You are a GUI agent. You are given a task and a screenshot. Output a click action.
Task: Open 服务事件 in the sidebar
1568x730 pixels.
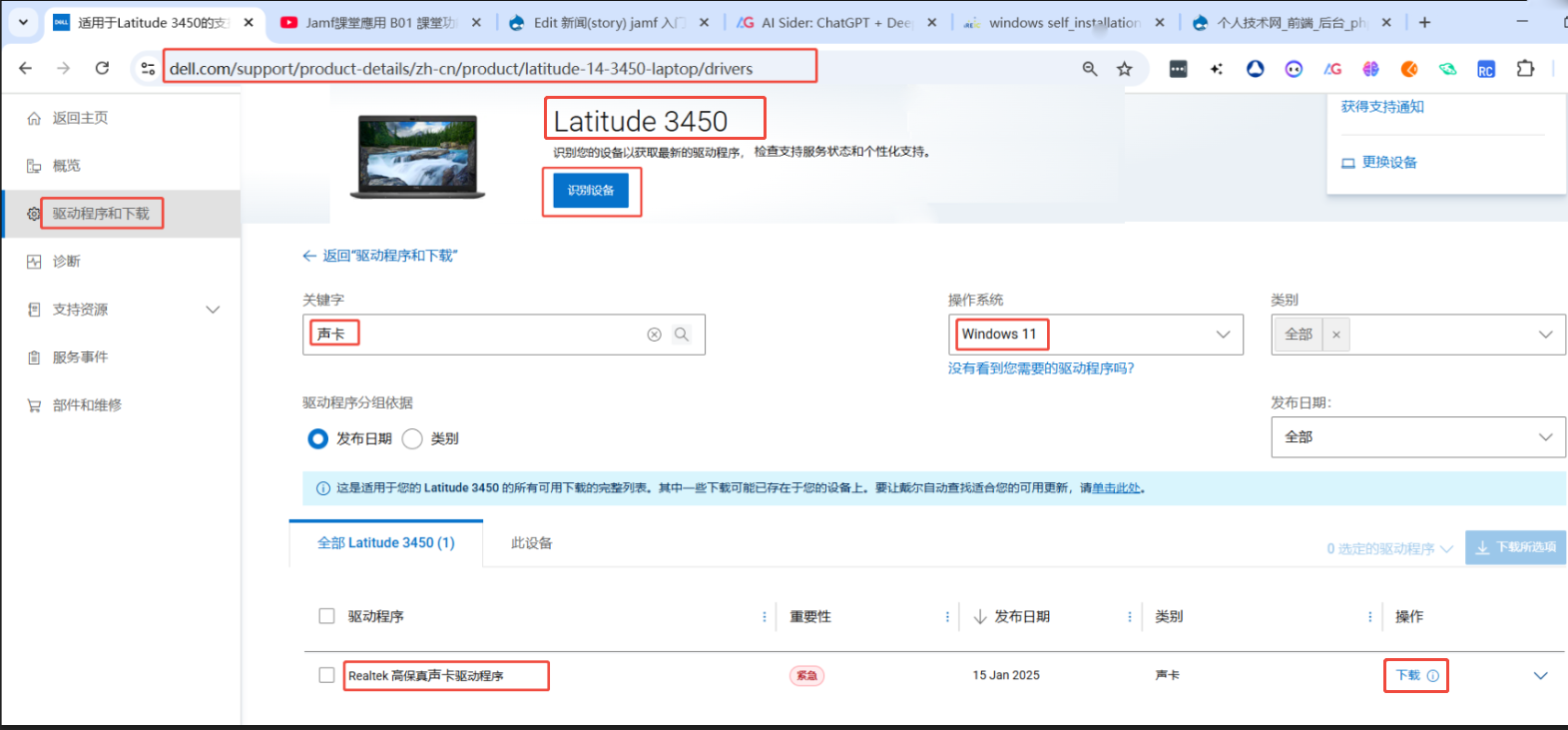coord(80,358)
